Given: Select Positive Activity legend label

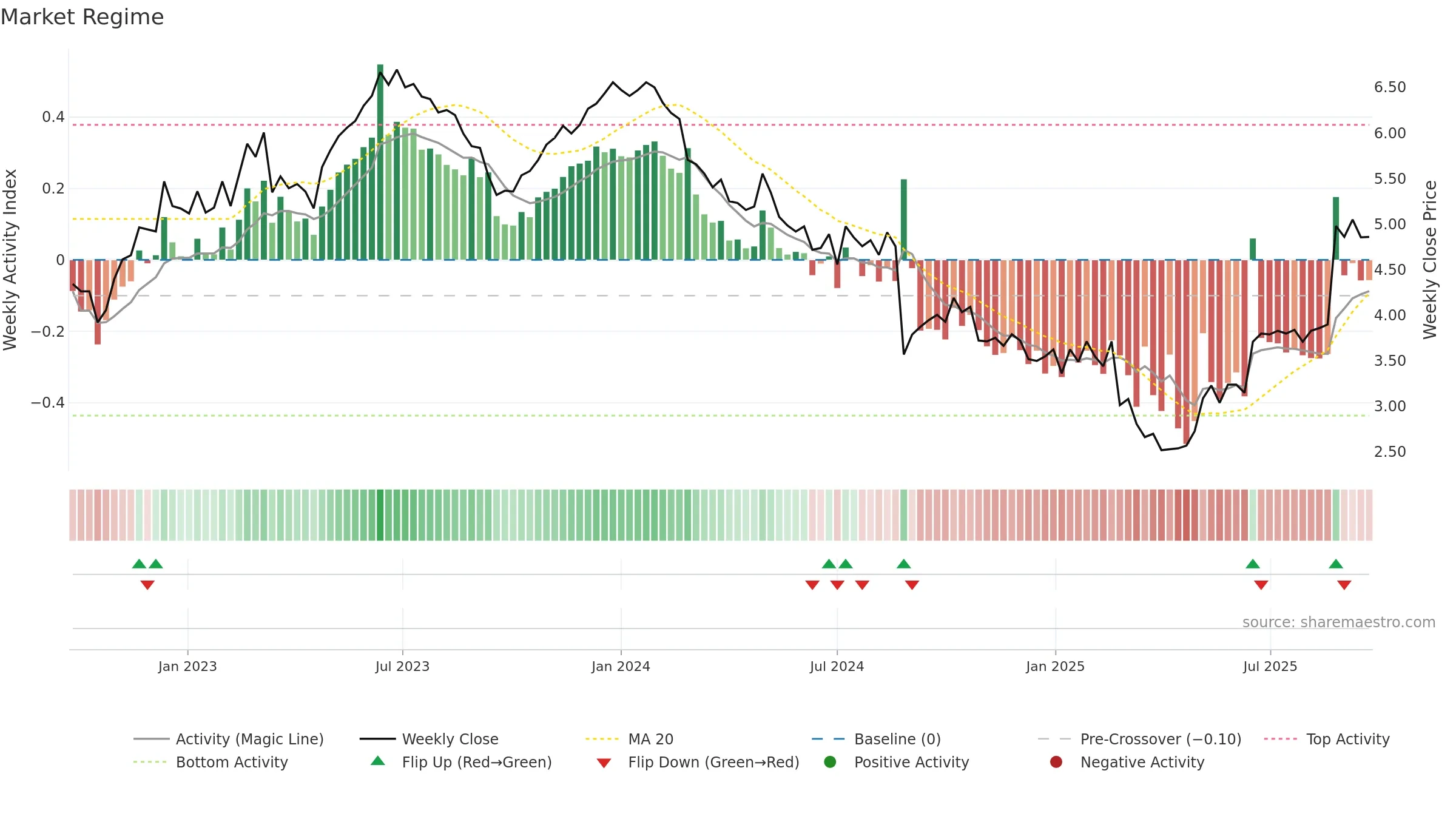Looking at the screenshot, I should coord(911,762).
